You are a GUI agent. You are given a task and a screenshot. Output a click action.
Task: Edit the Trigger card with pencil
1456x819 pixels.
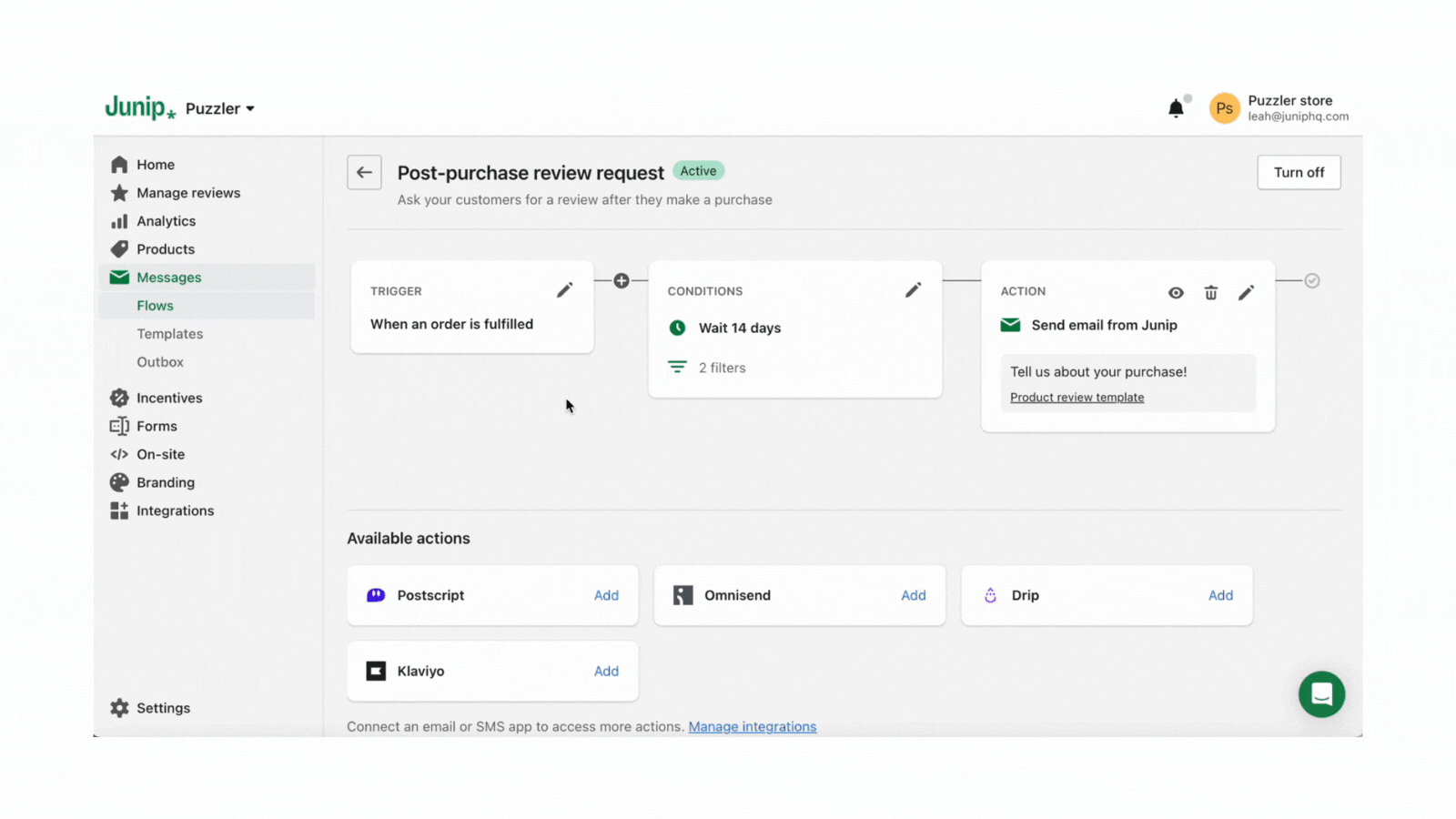564,290
